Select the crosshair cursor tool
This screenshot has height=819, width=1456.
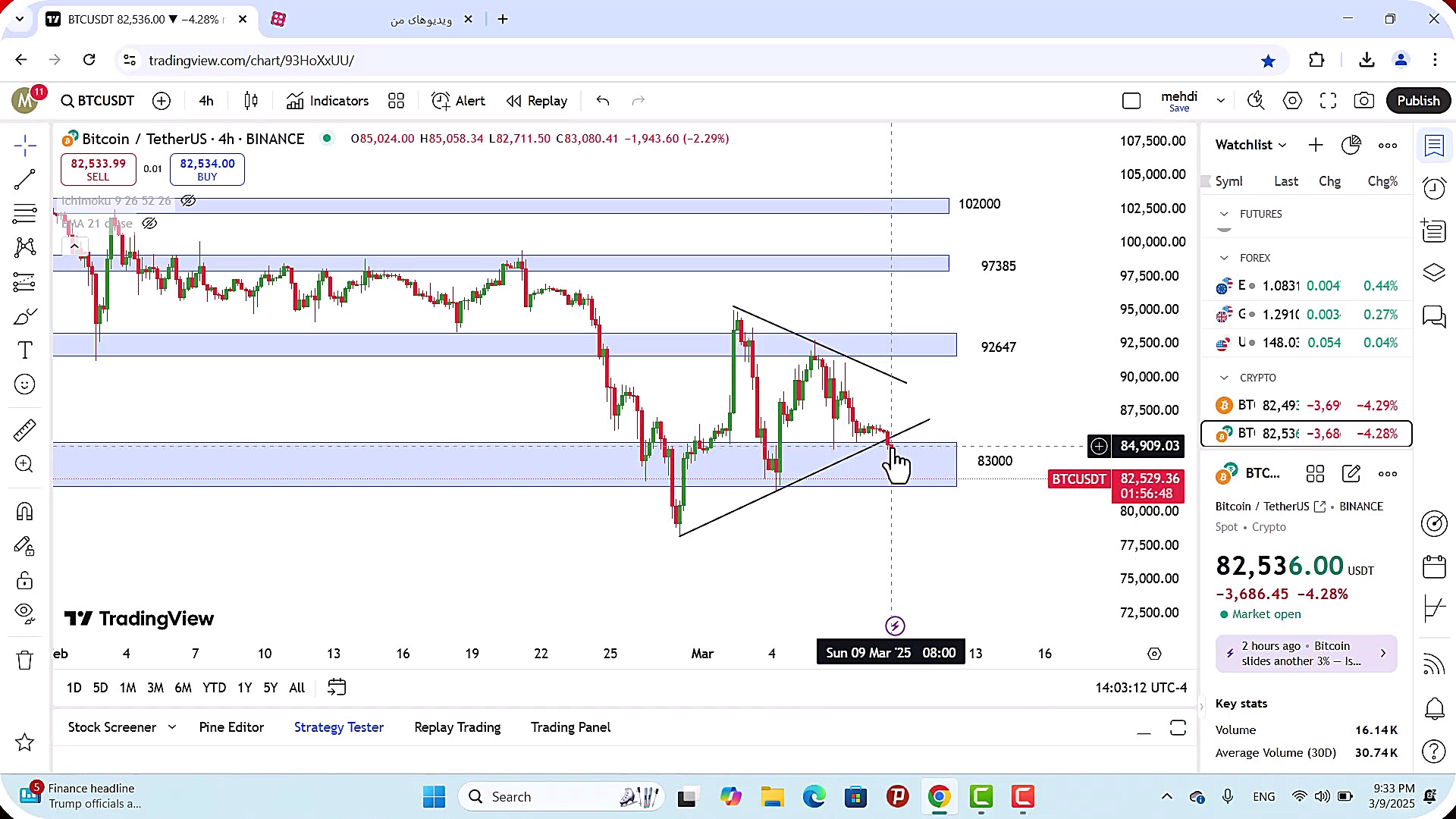25,145
